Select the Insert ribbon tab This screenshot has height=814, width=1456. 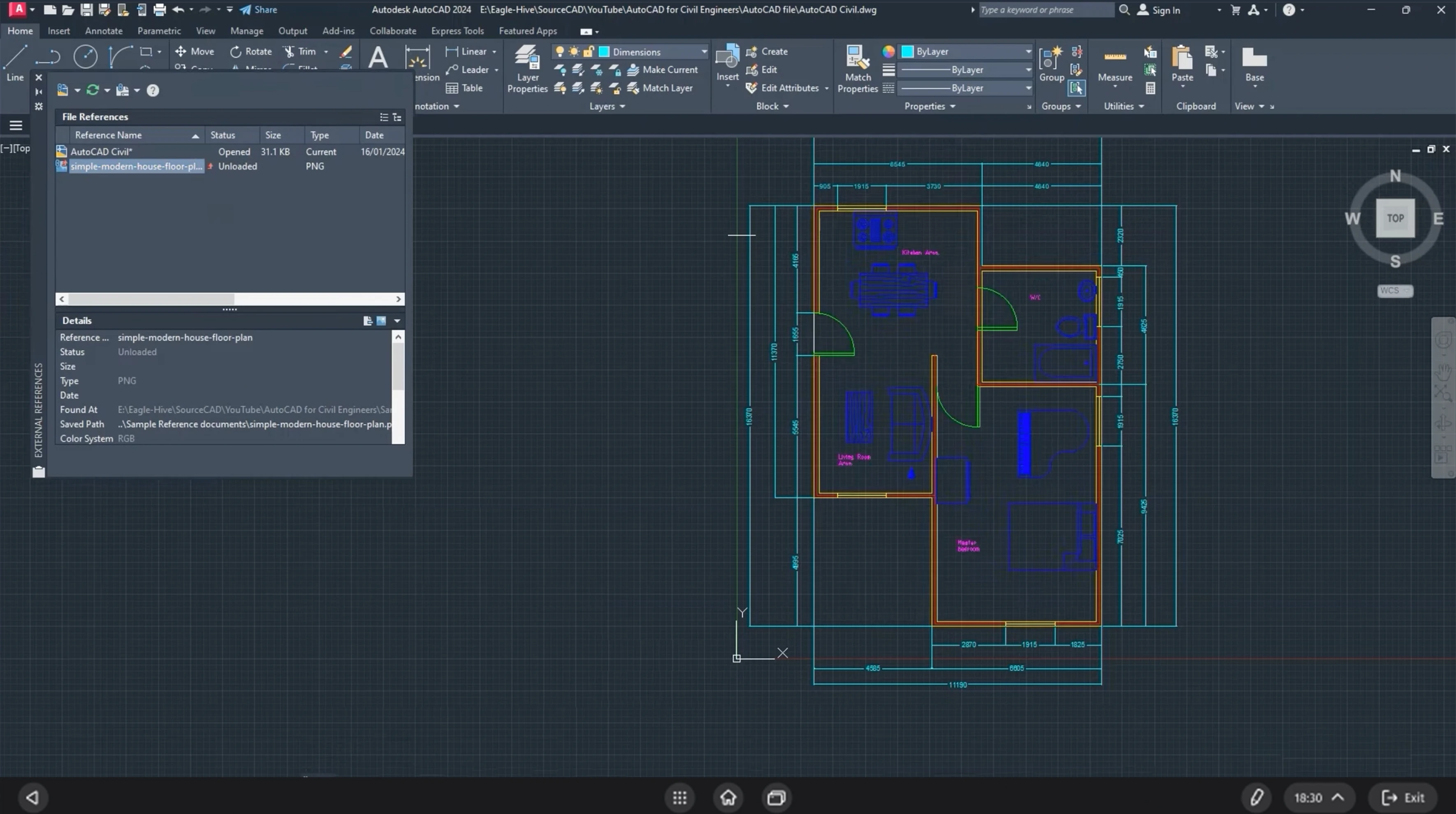pyautogui.click(x=58, y=30)
